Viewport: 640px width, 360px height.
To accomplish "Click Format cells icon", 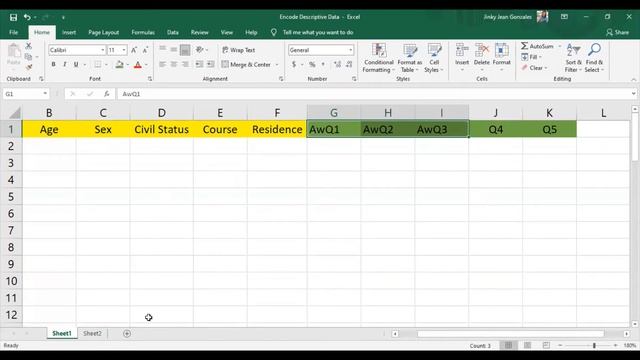I will coord(502,50).
